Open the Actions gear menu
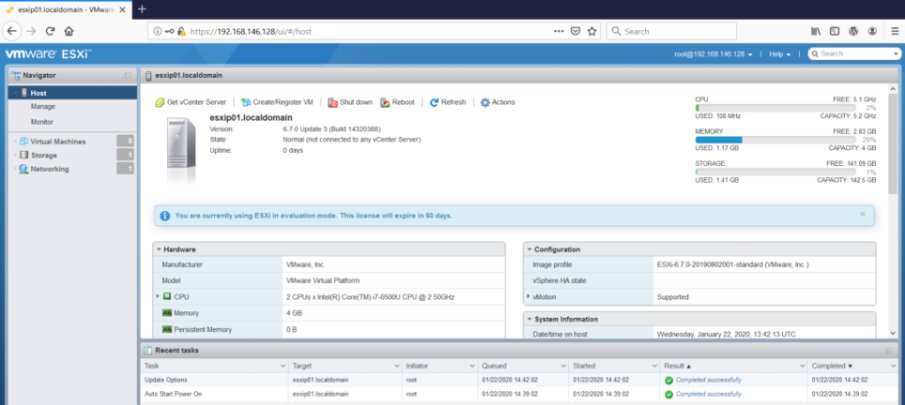 click(x=498, y=102)
